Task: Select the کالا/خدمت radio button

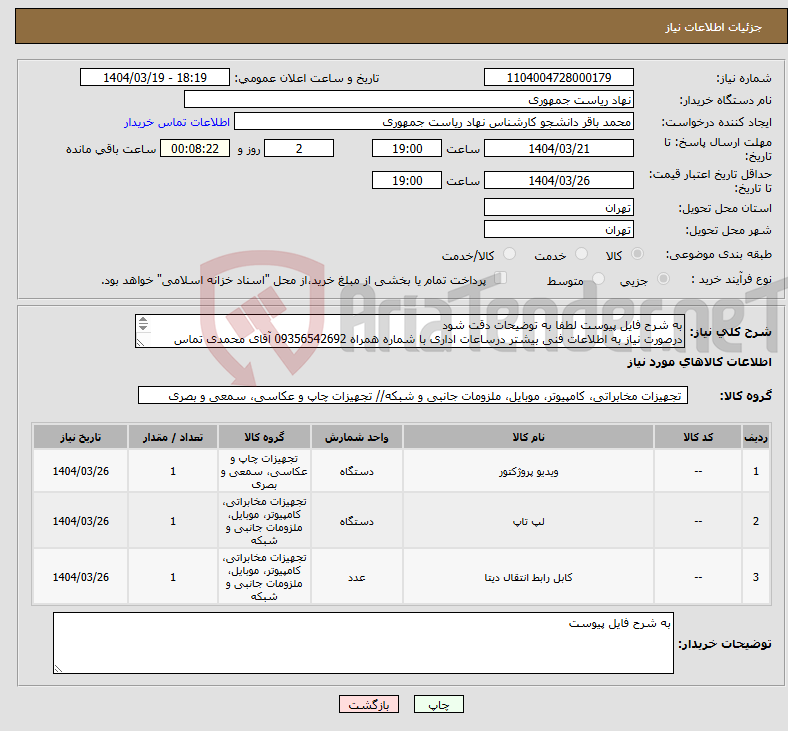Action: 510,254
